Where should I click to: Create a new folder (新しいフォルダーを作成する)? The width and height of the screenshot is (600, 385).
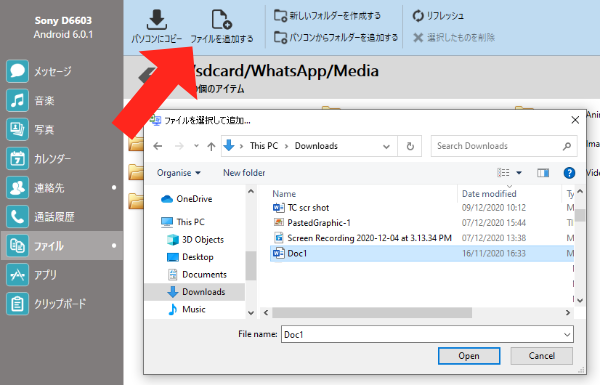(x=328, y=16)
